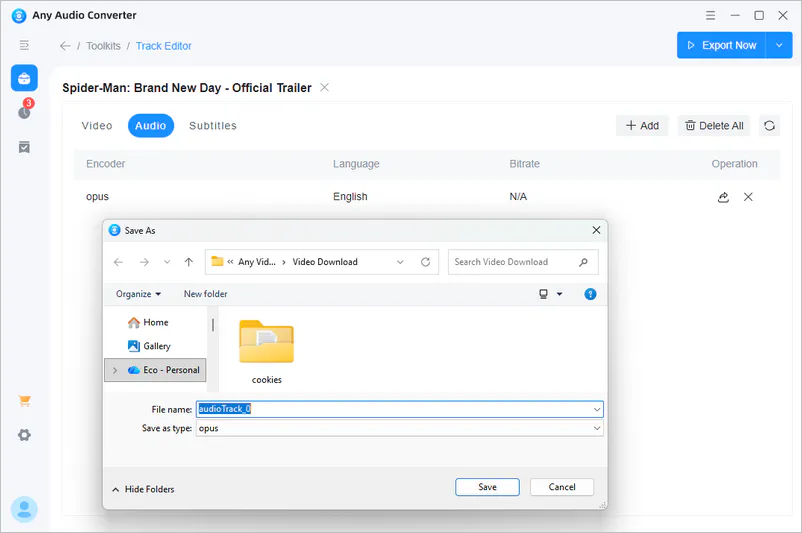Select the Audio tab
This screenshot has width=802, height=533.
pos(151,126)
